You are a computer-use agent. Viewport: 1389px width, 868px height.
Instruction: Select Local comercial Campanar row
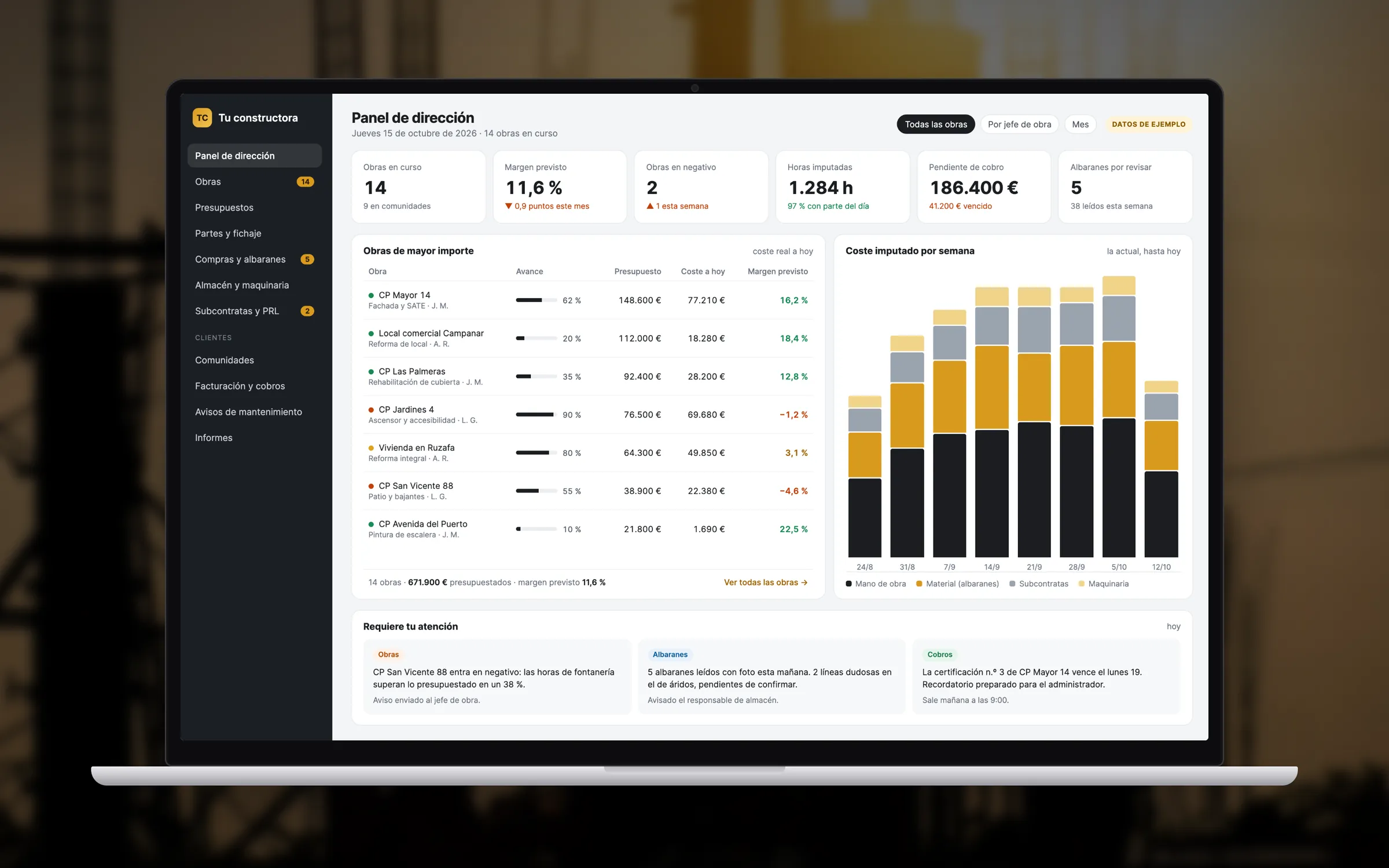coord(588,339)
